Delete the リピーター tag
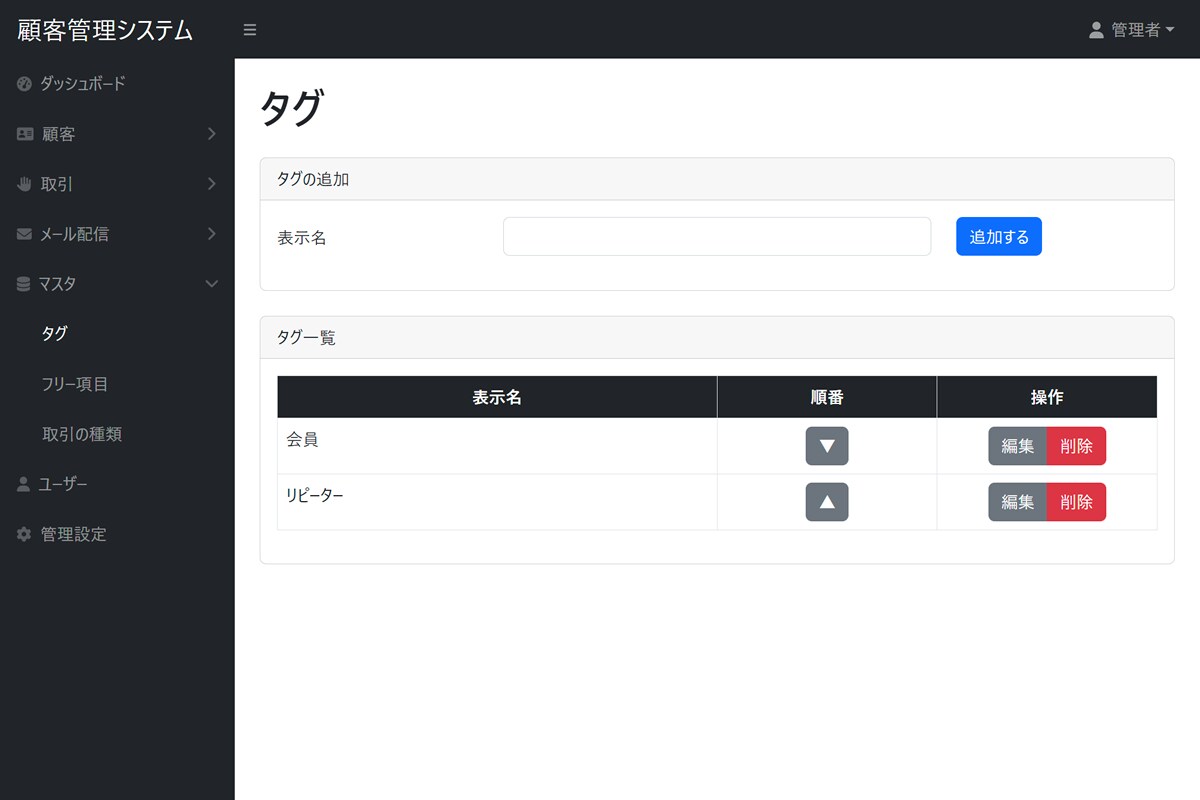The width and height of the screenshot is (1200, 800). coord(1076,502)
